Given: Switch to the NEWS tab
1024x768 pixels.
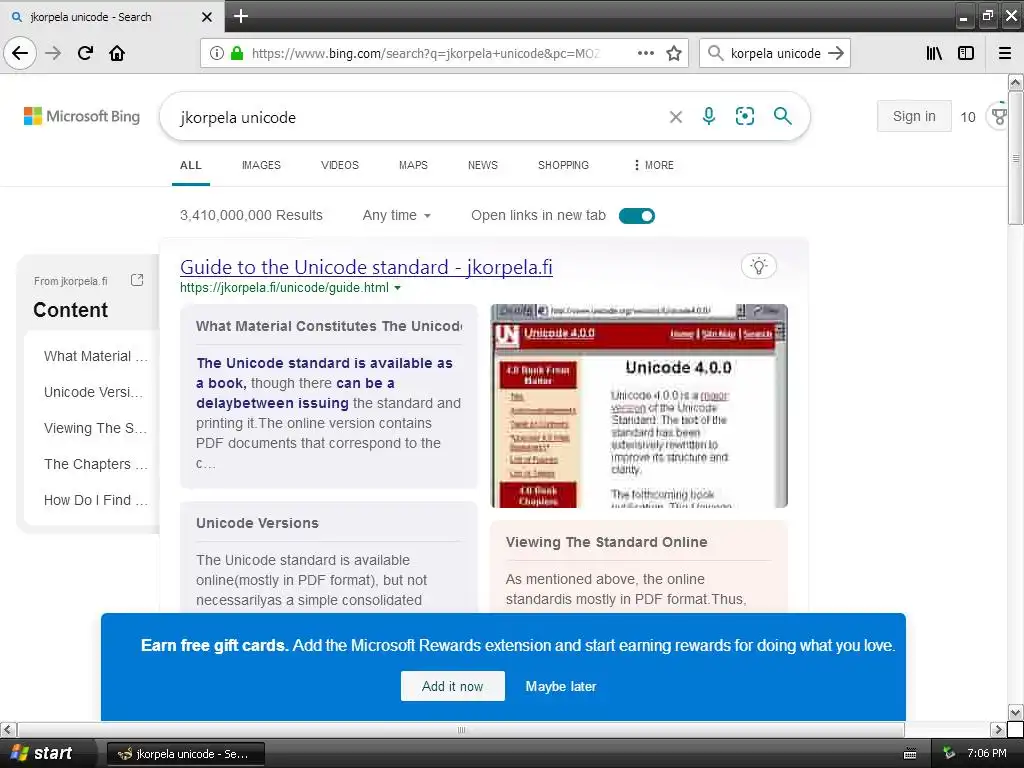Looking at the screenshot, I should (483, 165).
